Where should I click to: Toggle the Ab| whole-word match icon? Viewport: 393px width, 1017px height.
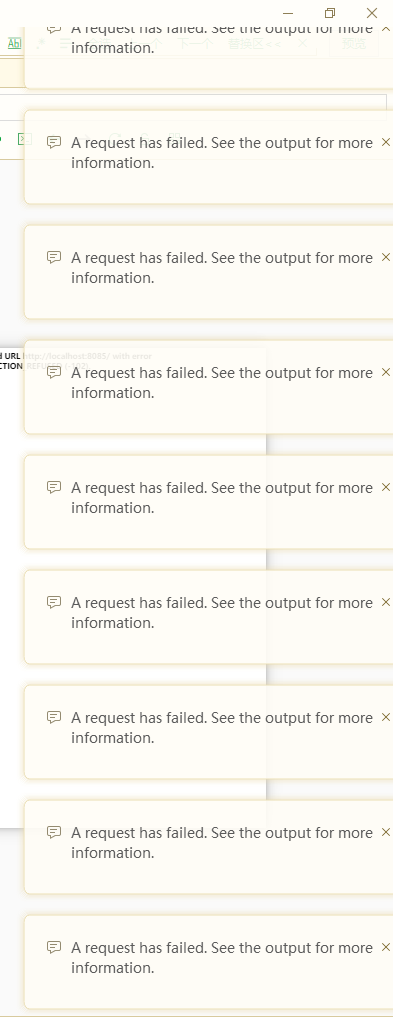pyautogui.click(x=14, y=43)
